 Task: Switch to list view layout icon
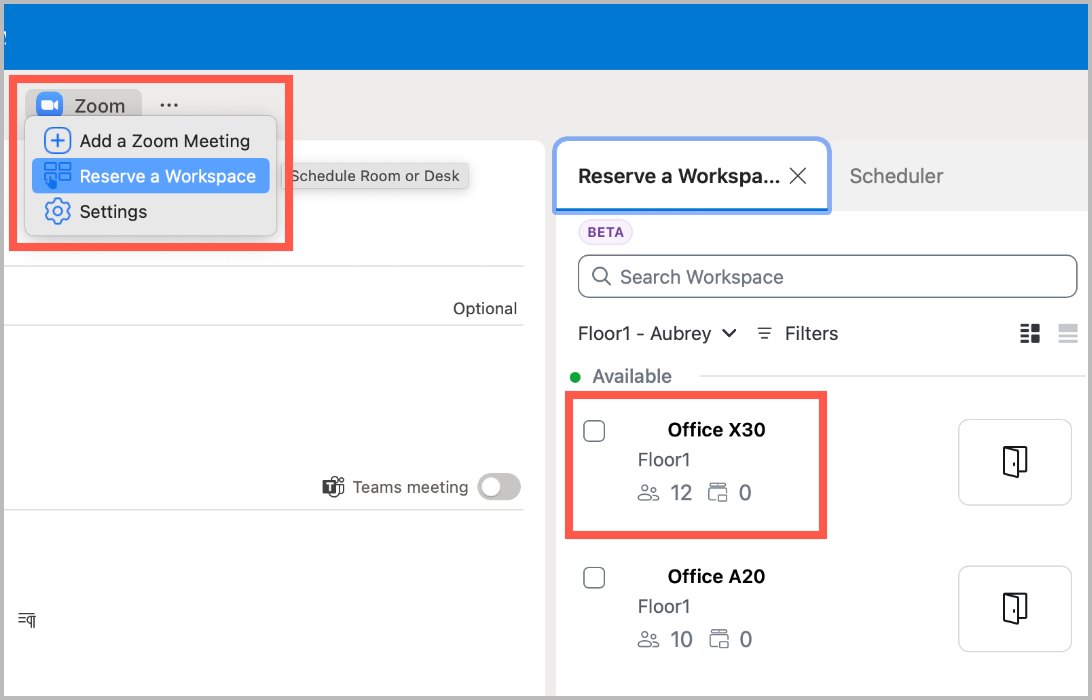point(1068,333)
